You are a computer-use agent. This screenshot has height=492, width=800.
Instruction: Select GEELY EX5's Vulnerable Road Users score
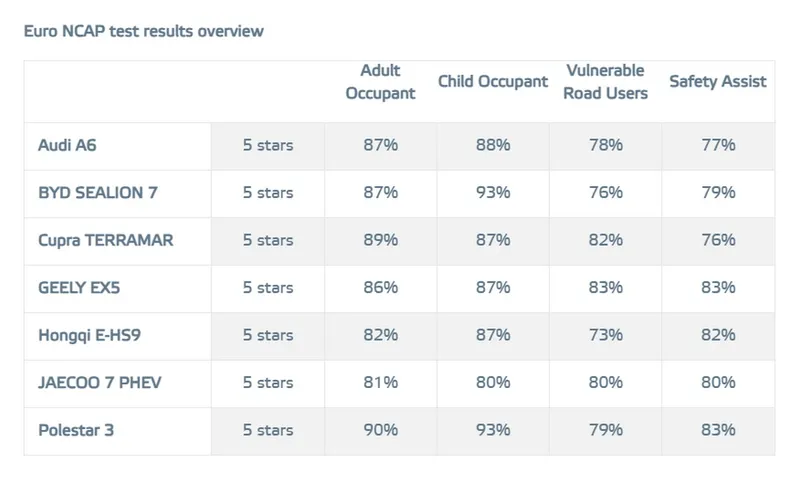(606, 287)
